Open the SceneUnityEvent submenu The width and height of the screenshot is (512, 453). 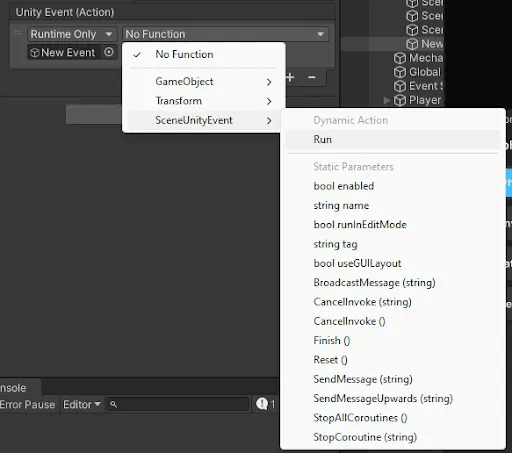[x=204, y=120]
